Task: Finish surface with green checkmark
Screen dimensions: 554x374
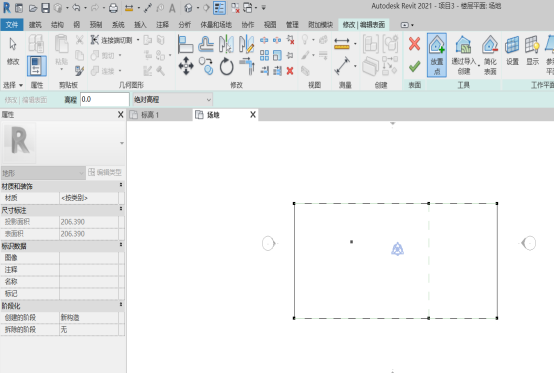Action: click(x=414, y=66)
